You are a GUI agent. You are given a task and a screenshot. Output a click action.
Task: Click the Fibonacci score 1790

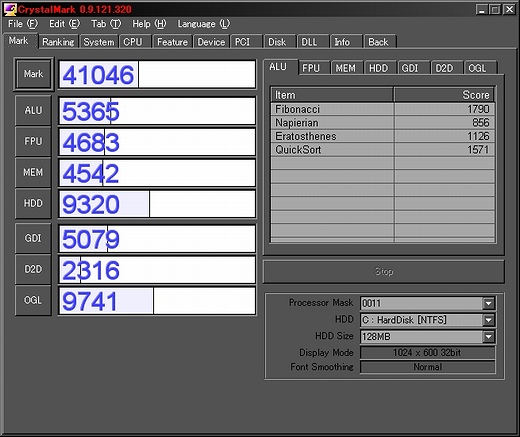pos(478,109)
